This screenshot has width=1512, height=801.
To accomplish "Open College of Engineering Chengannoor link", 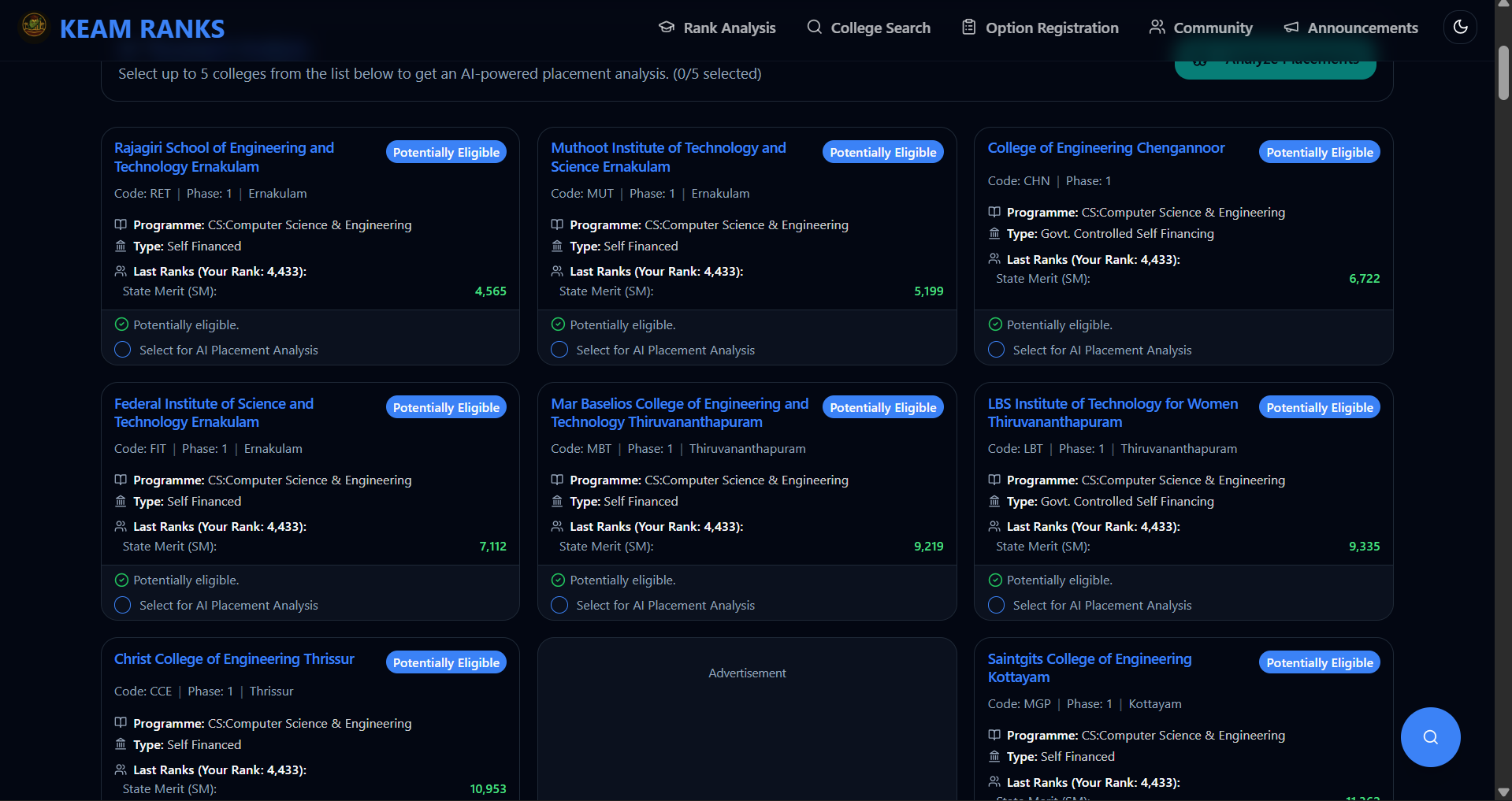I will click(x=1105, y=148).
